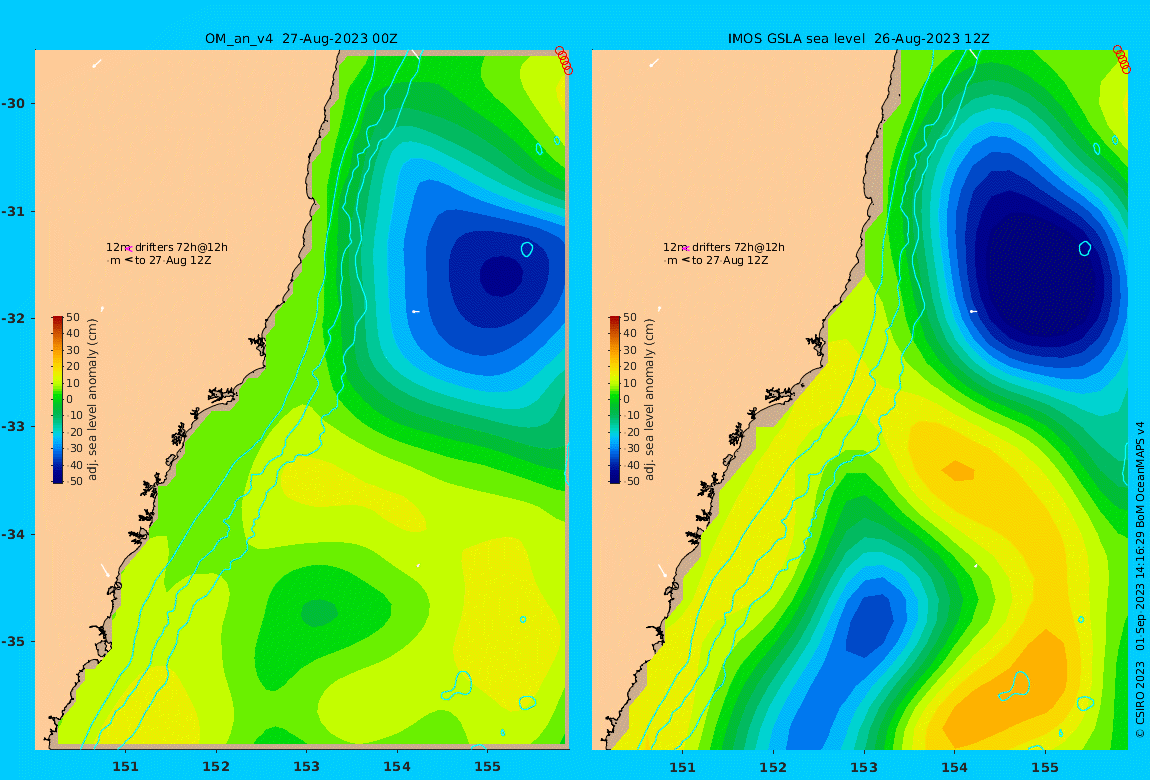Click longitude 151 under the right map
Image resolution: width=1150 pixels, height=780 pixels.
(x=683, y=767)
